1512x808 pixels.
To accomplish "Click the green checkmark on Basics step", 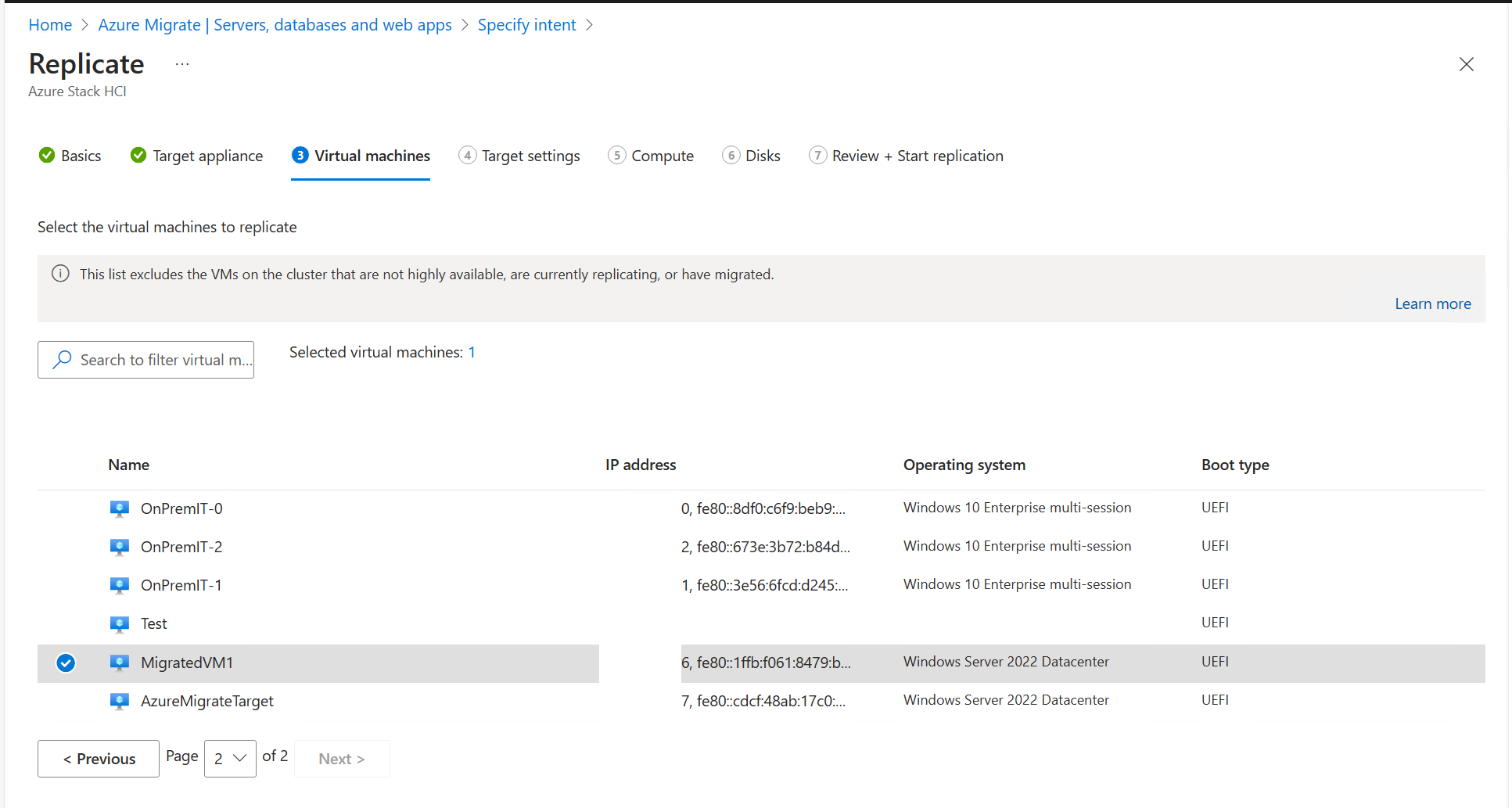I will click(x=47, y=155).
